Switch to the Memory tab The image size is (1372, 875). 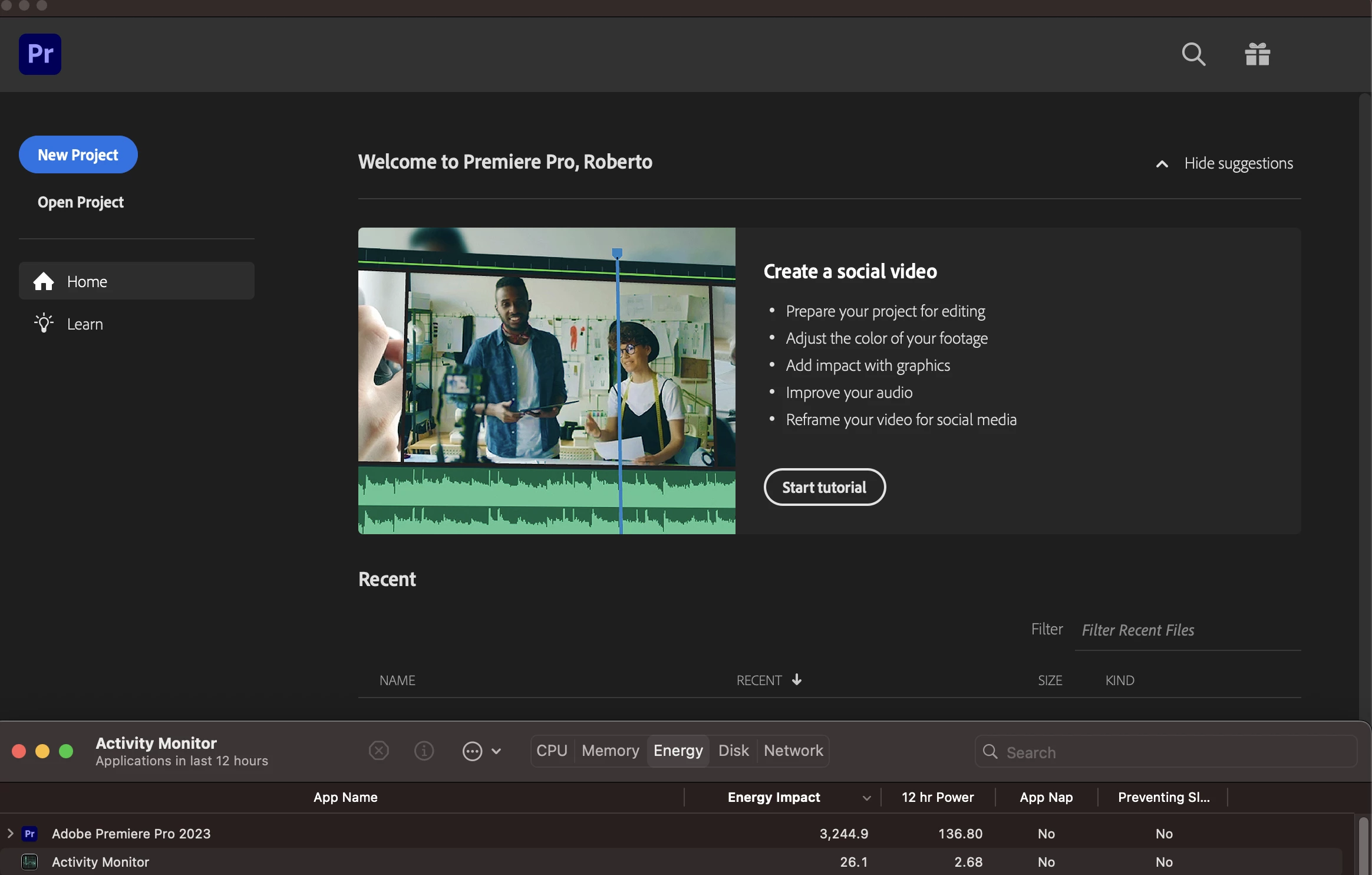point(611,751)
